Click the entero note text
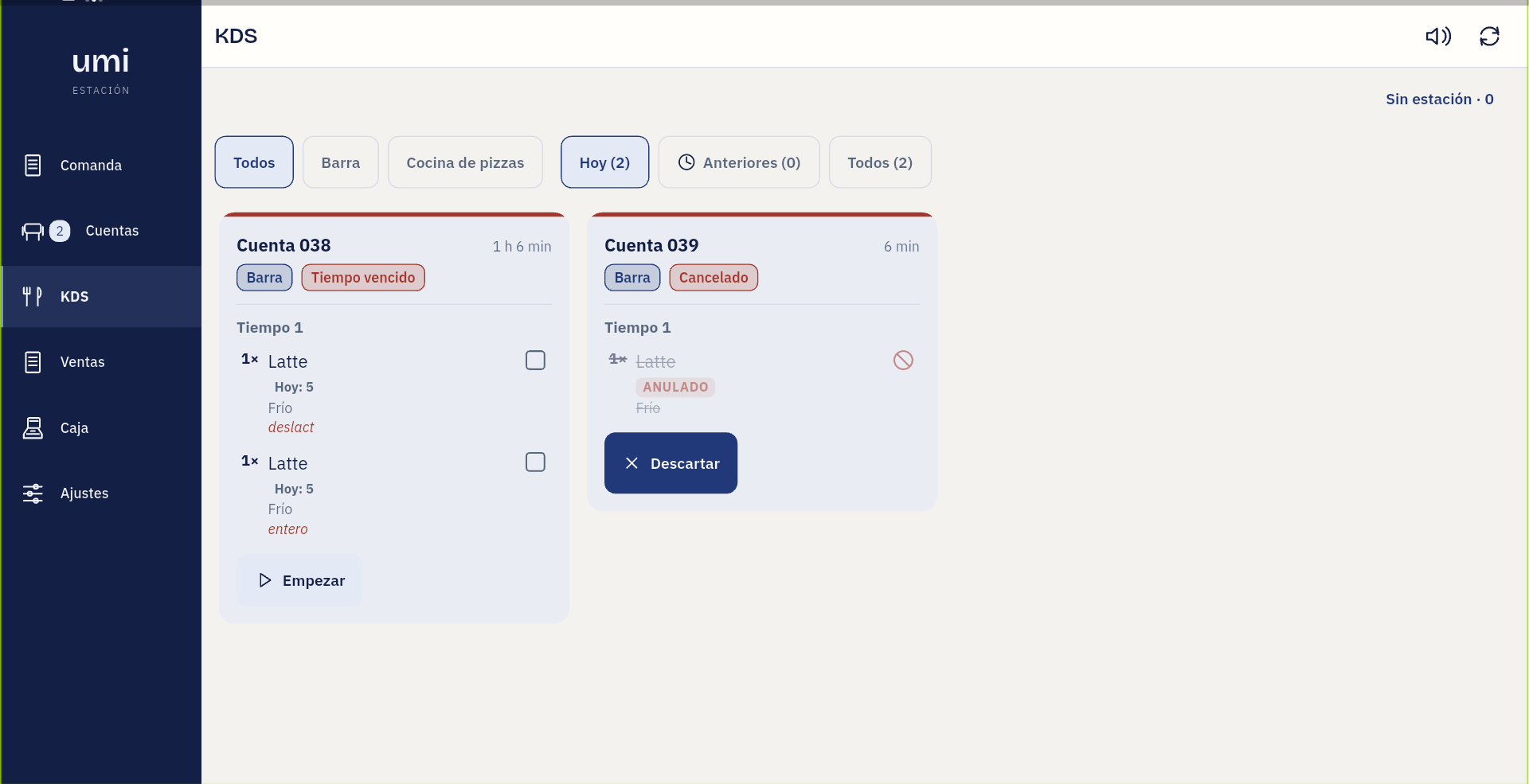 click(287, 529)
